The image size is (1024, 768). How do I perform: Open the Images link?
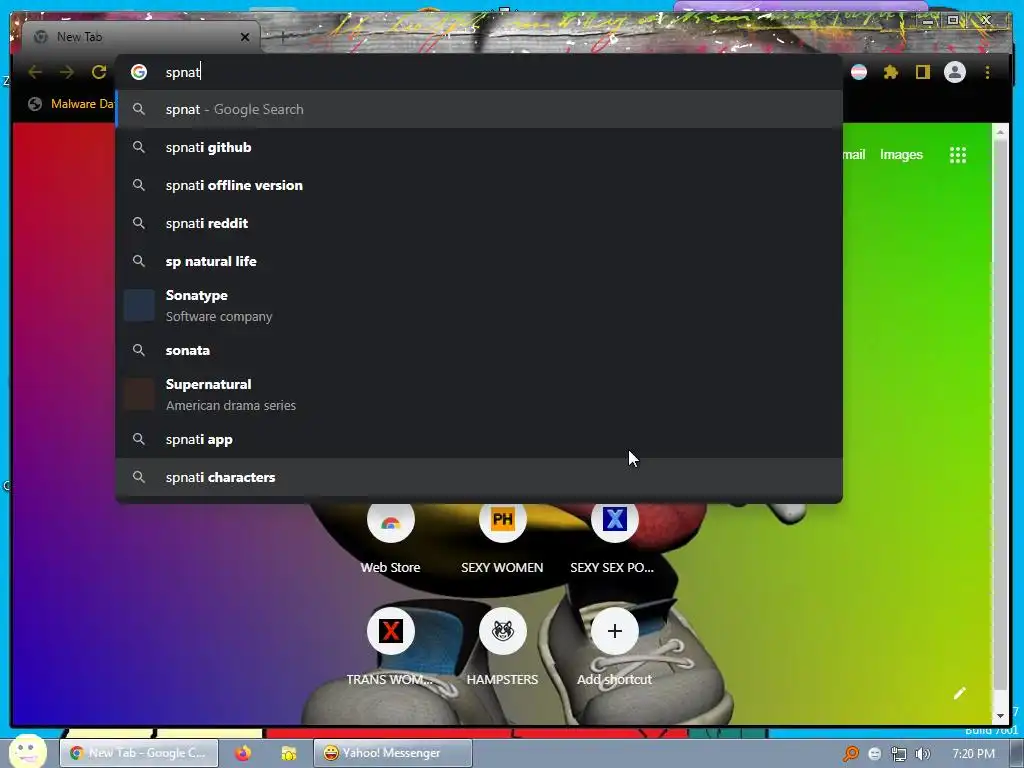click(901, 155)
